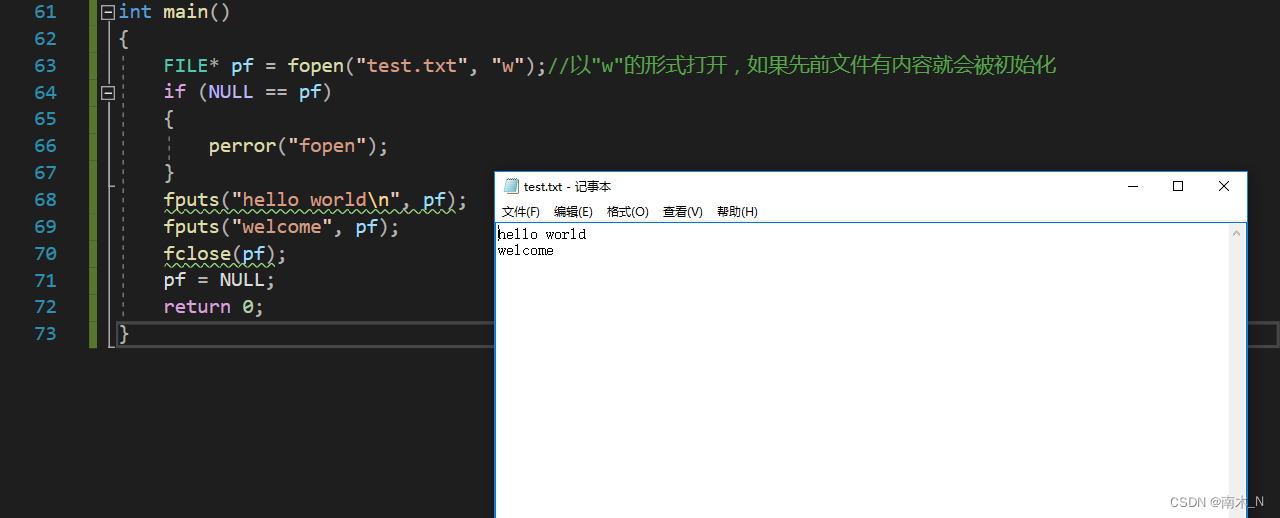Collapse the if NULL block fold marker
The width and height of the screenshot is (1280, 518).
(108, 92)
